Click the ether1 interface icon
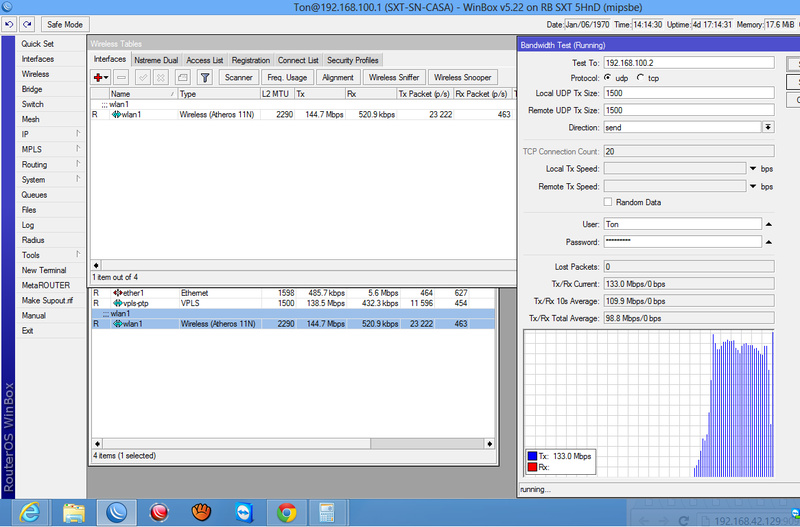The image size is (800, 527). point(118,293)
